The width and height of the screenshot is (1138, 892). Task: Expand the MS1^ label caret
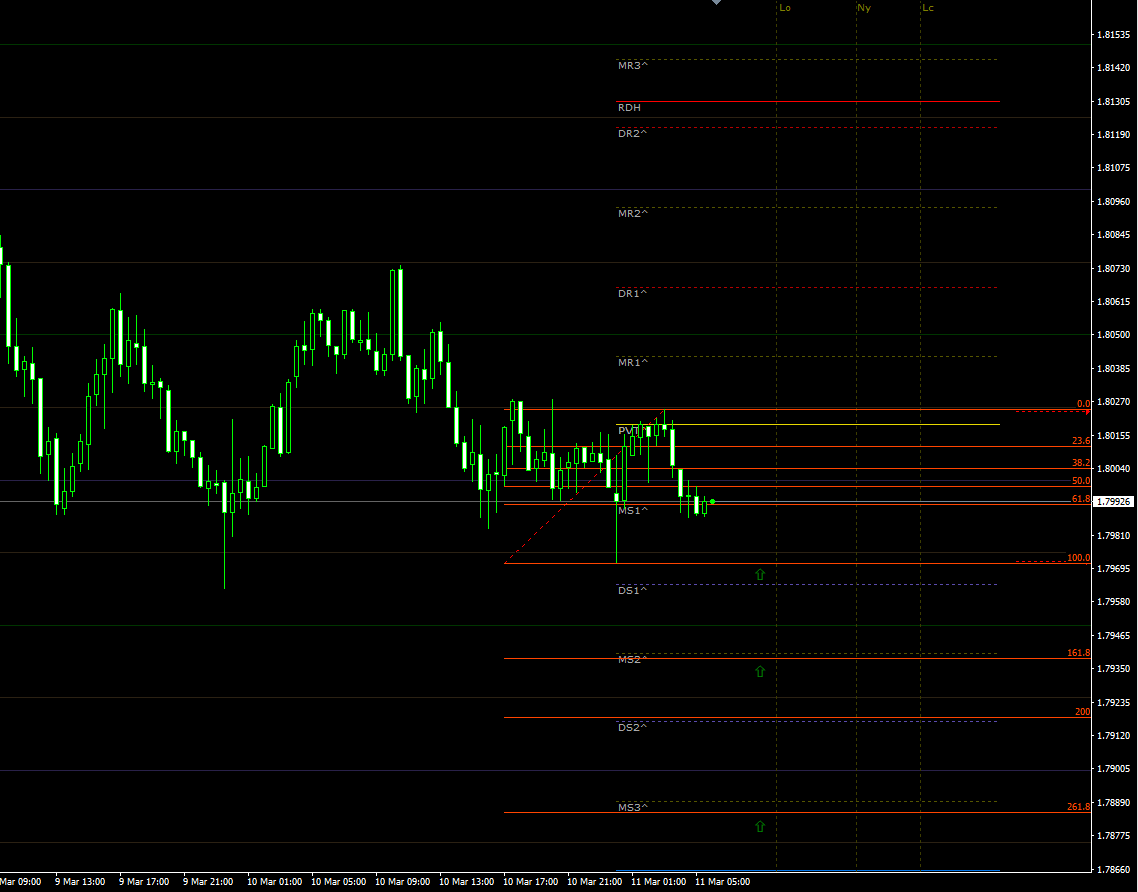[x=630, y=508]
